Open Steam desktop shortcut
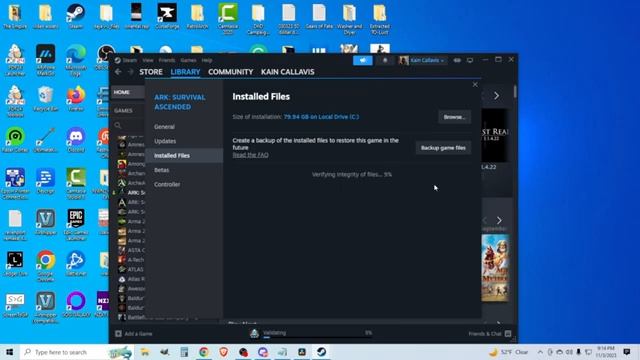This screenshot has height=360, width=640. click(76, 17)
